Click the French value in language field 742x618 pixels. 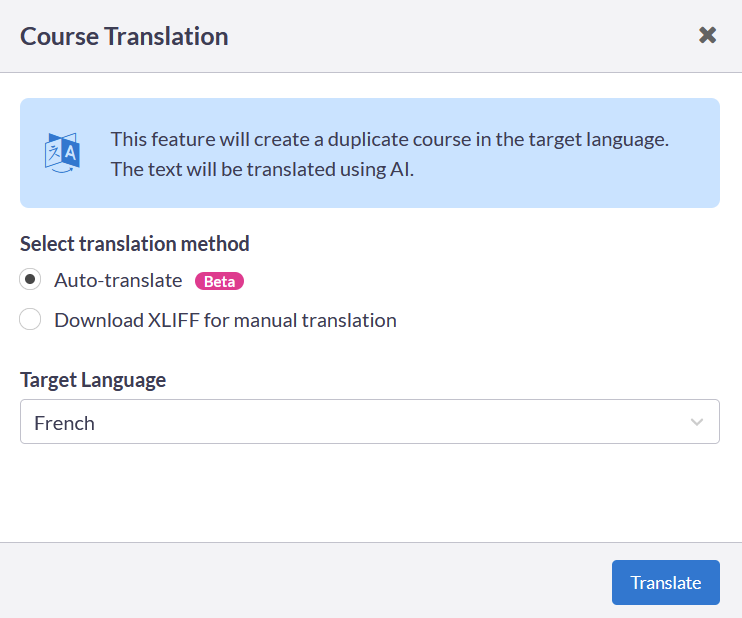click(x=64, y=423)
